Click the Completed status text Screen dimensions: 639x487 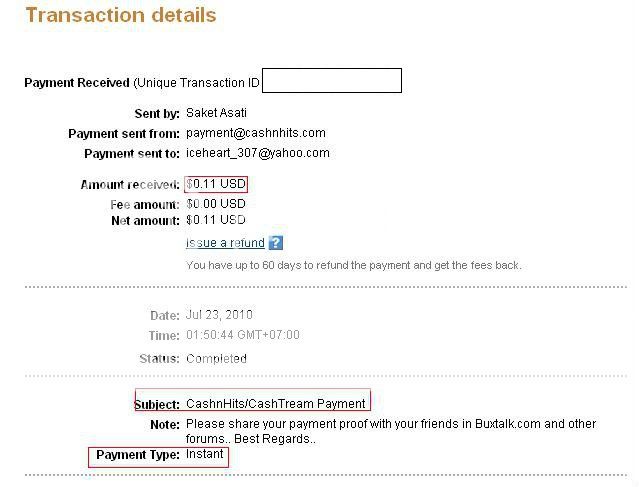pos(216,359)
